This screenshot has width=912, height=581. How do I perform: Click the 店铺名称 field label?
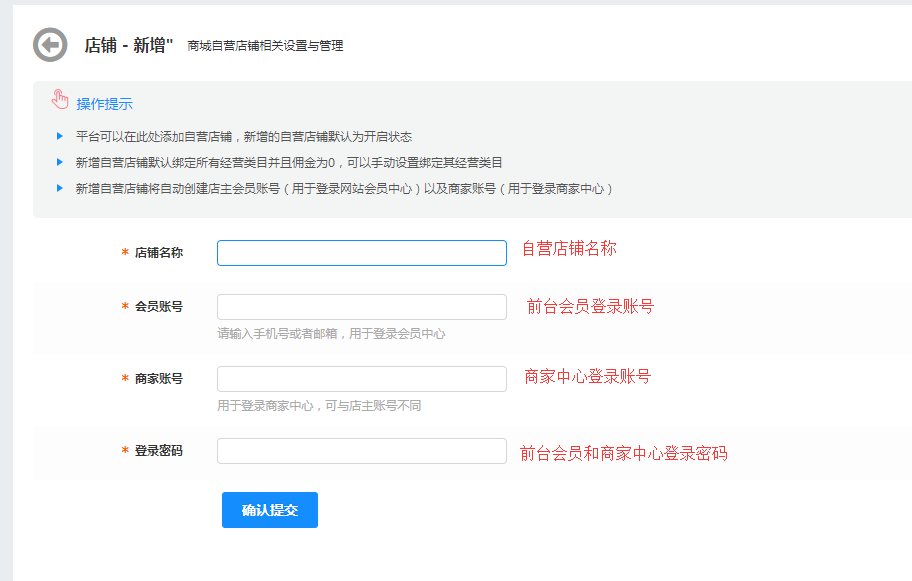click(x=158, y=253)
